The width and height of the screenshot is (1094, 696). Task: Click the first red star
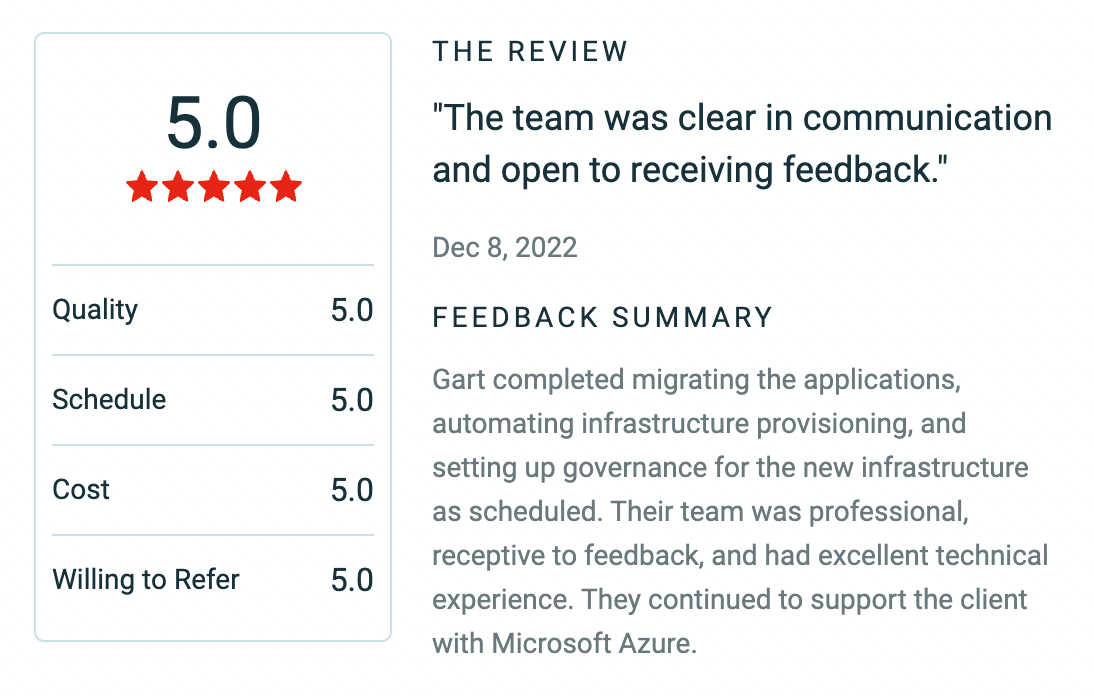[x=142, y=187]
